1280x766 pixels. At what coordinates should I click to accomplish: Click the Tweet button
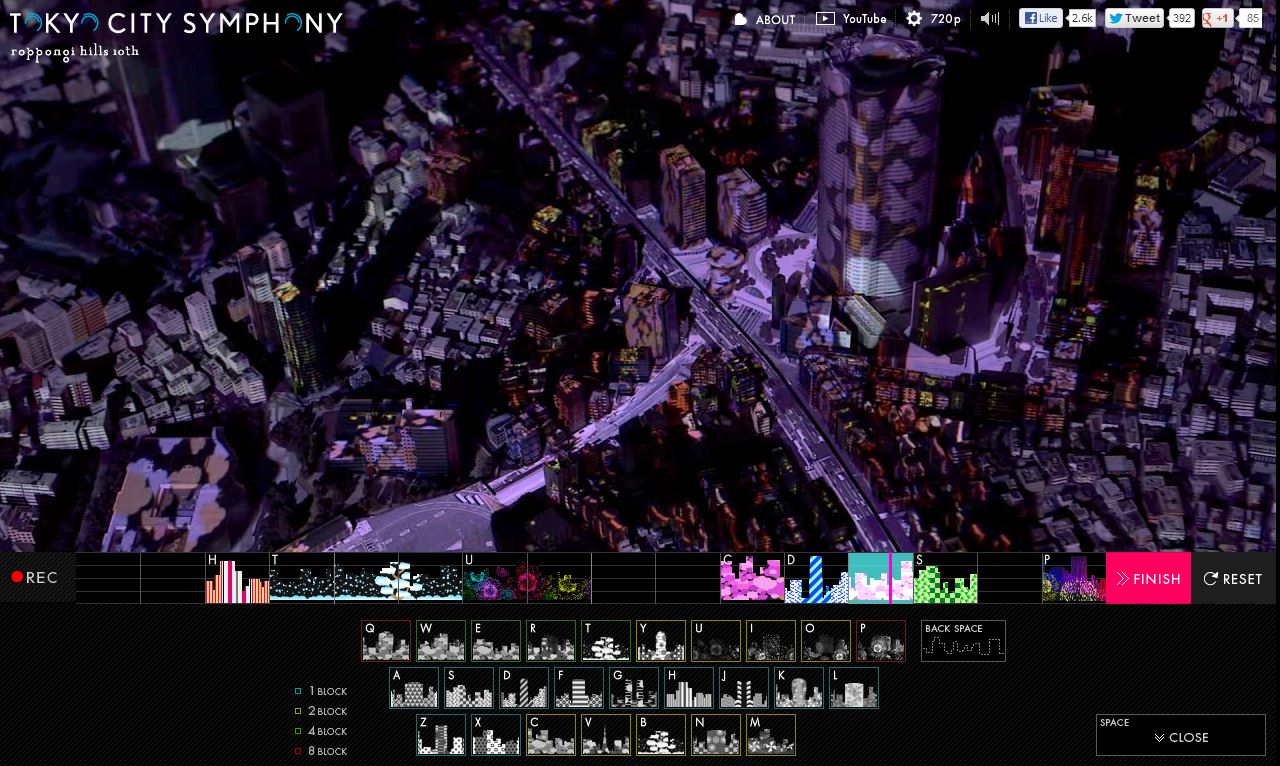tap(1134, 18)
